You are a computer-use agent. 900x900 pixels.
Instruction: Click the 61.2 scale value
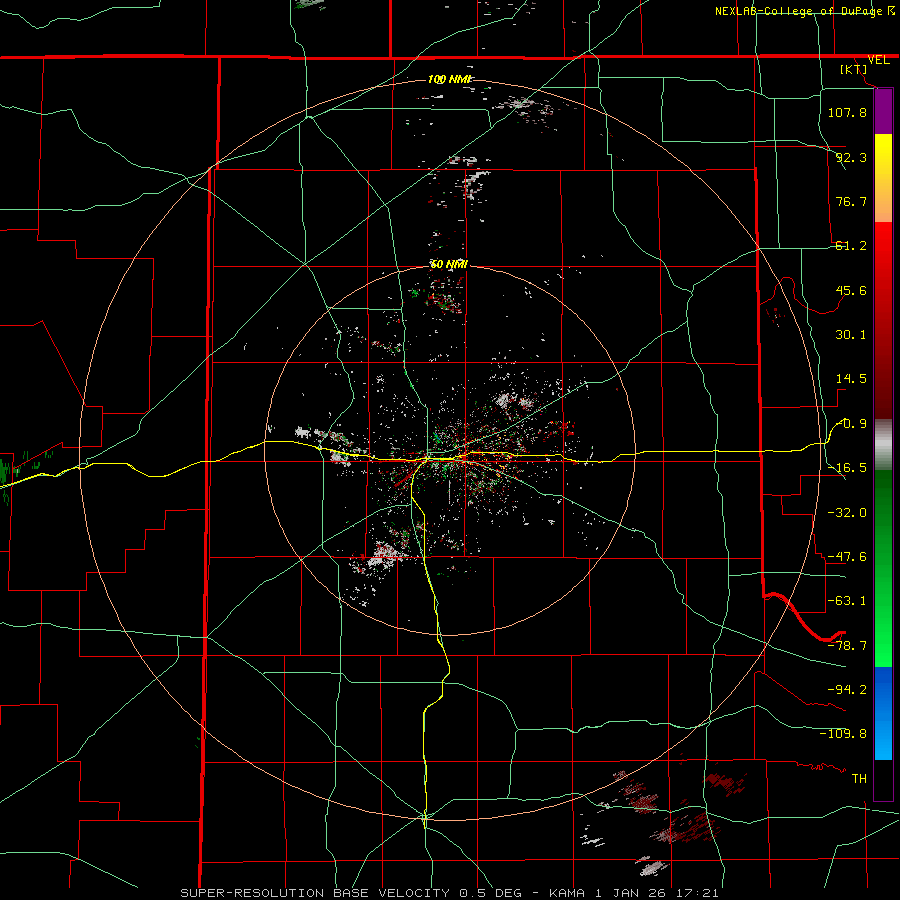pyautogui.click(x=851, y=246)
